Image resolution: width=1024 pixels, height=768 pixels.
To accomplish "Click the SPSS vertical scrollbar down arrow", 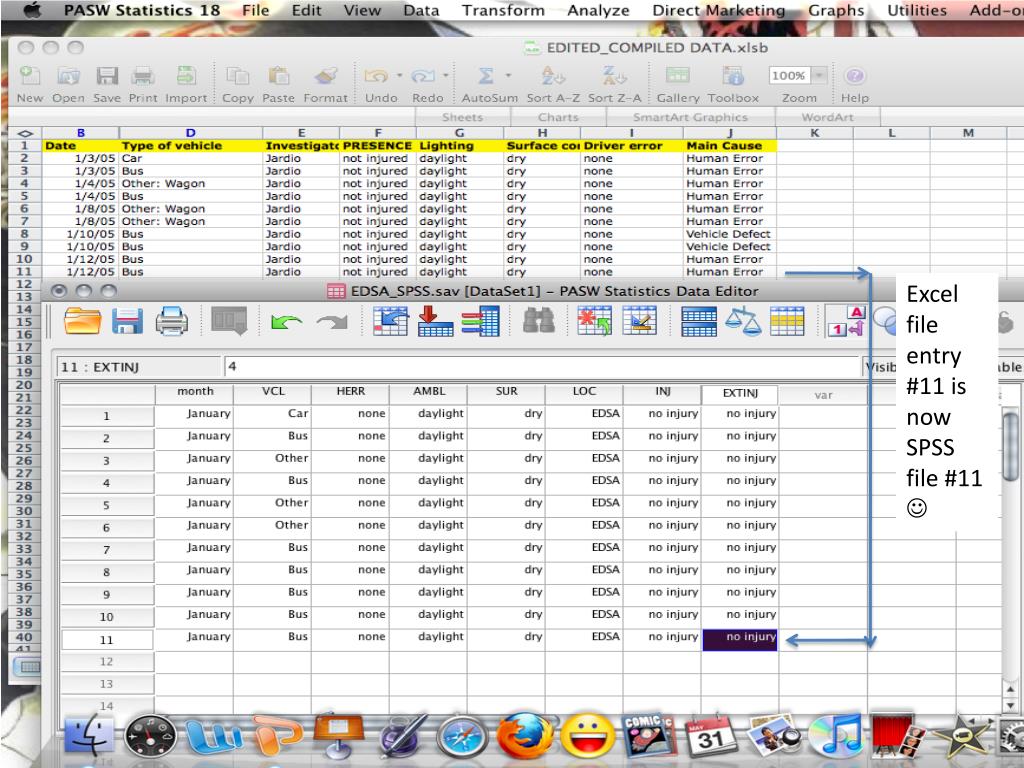I will [1012, 705].
